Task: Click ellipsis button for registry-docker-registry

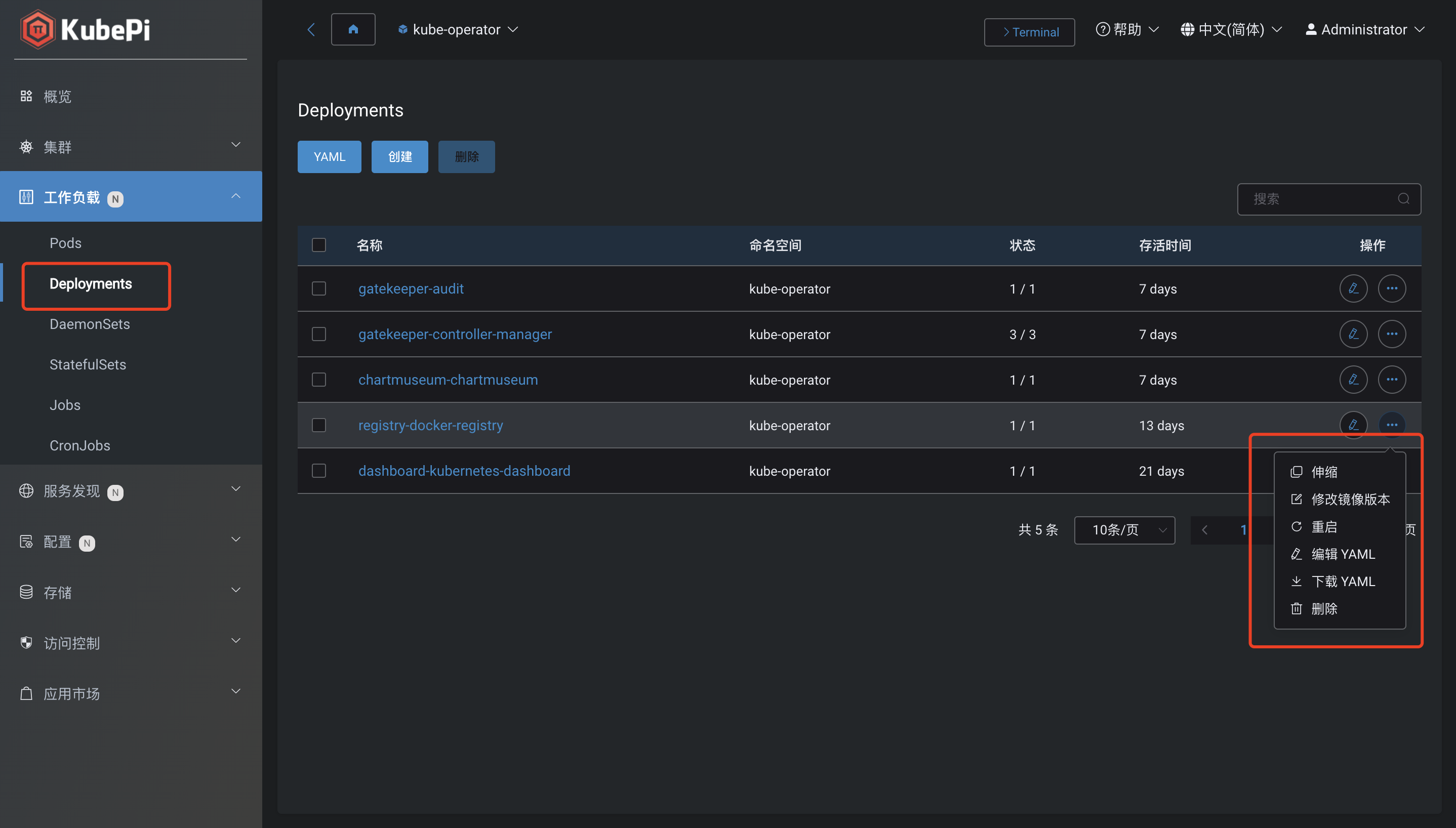Action: (1392, 425)
